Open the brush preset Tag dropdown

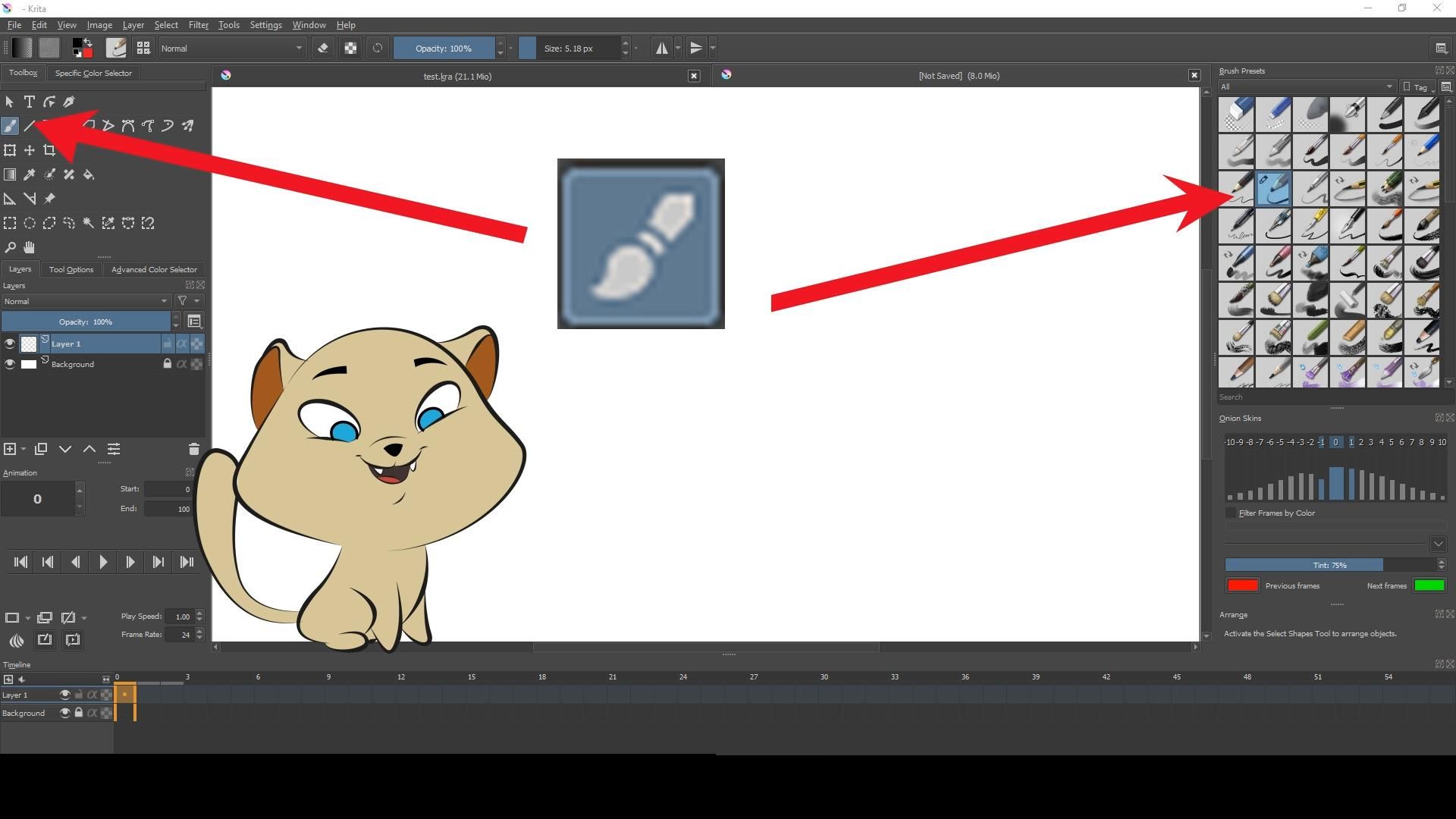[x=1416, y=86]
